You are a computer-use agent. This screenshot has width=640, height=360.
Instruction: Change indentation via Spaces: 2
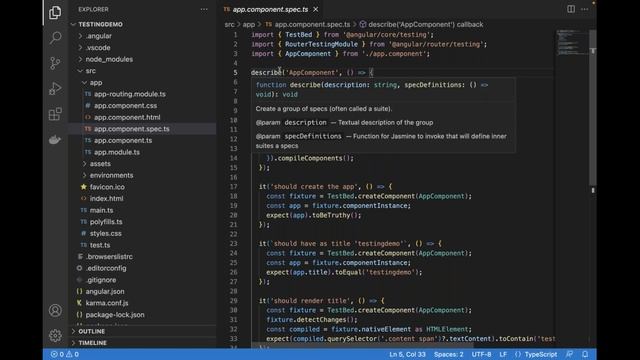pyautogui.click(x=448, y=354)
